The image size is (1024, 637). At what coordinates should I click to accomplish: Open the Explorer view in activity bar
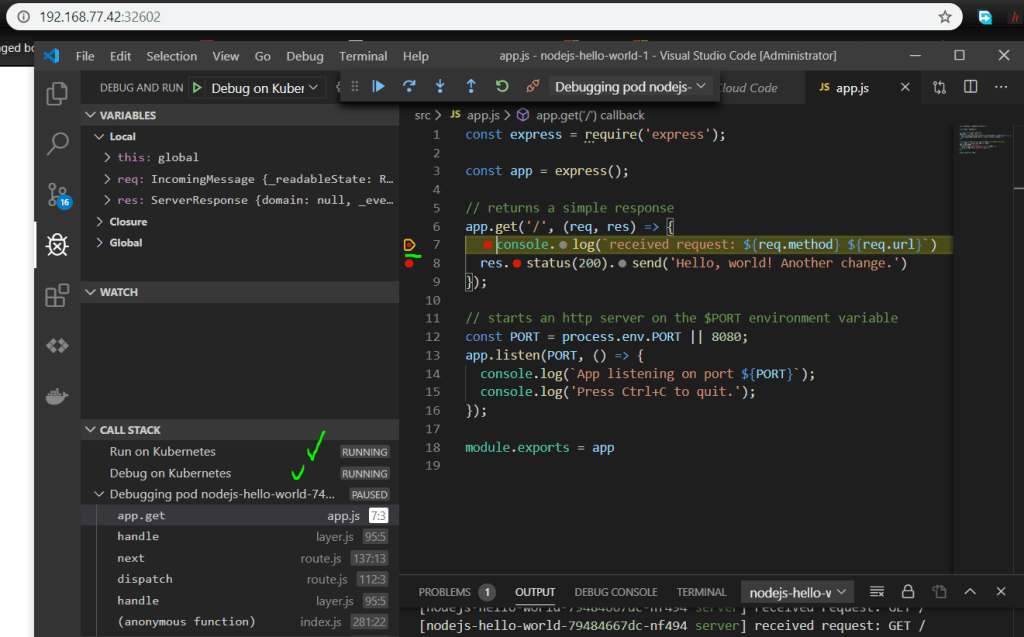tap(57, 94)
